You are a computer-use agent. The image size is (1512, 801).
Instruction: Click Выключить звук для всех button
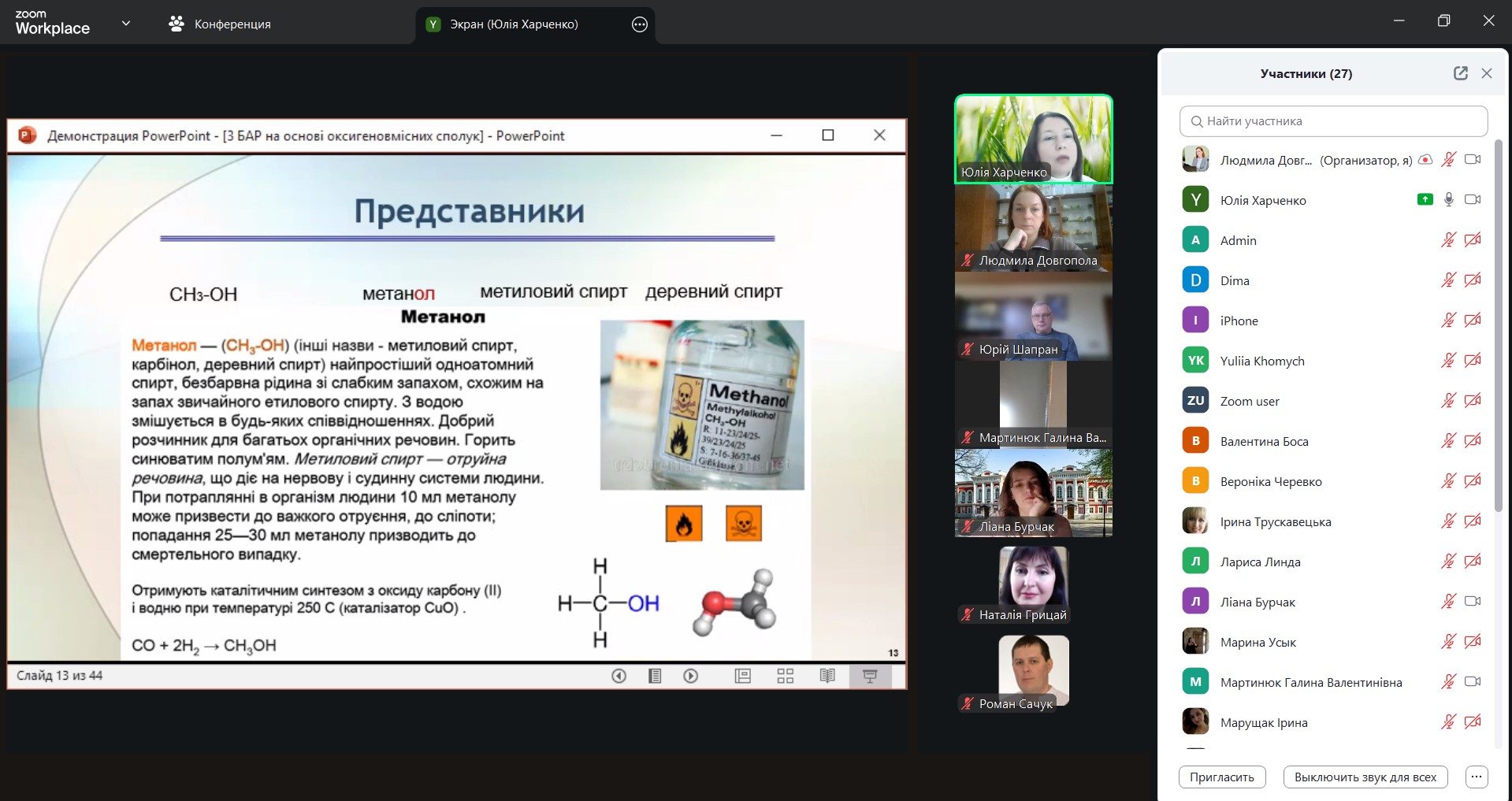point(1365,777)
